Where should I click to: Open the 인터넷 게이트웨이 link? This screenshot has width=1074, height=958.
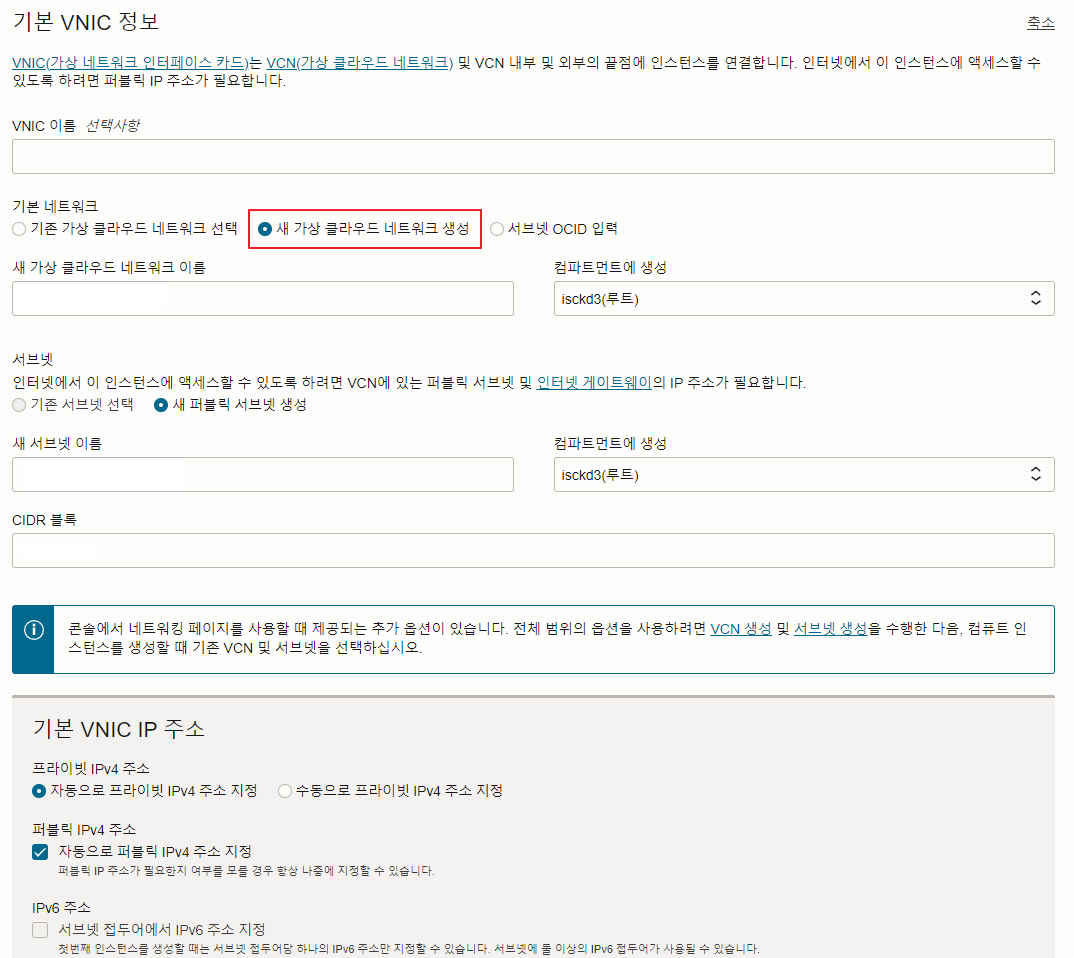coord(594,382)
